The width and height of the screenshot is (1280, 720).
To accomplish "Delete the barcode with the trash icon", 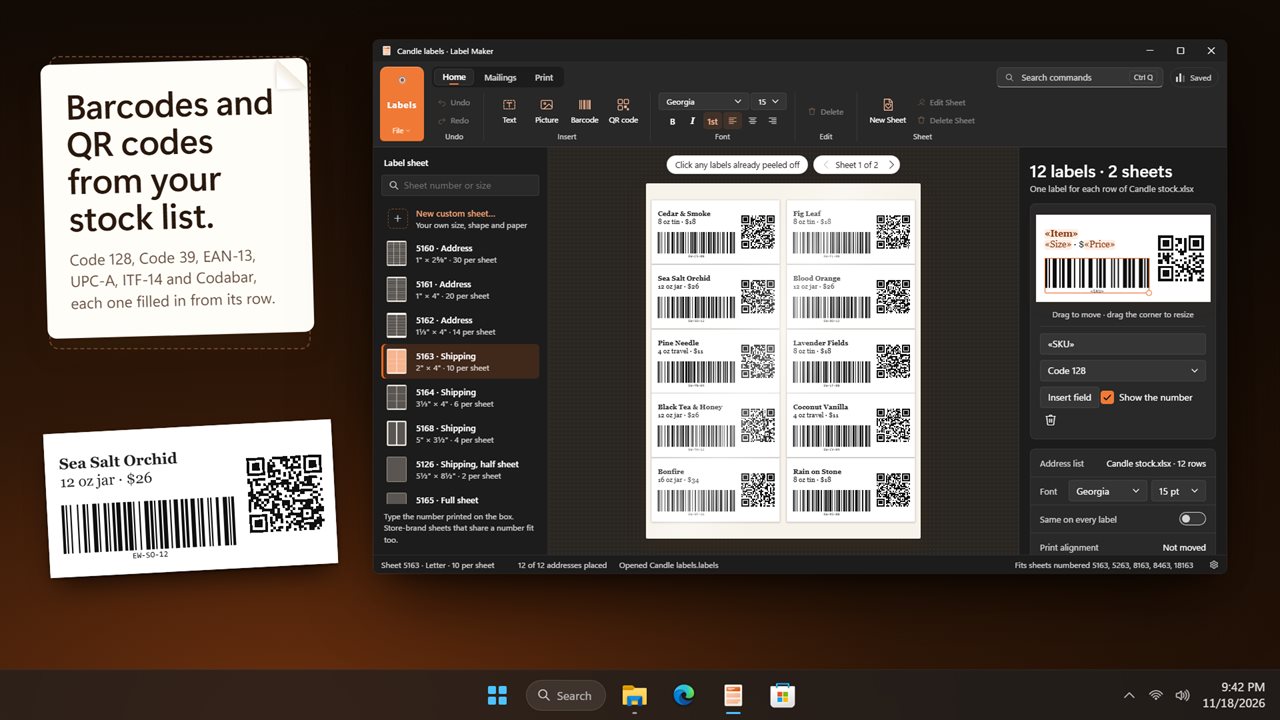I will tap(1050, 420).
